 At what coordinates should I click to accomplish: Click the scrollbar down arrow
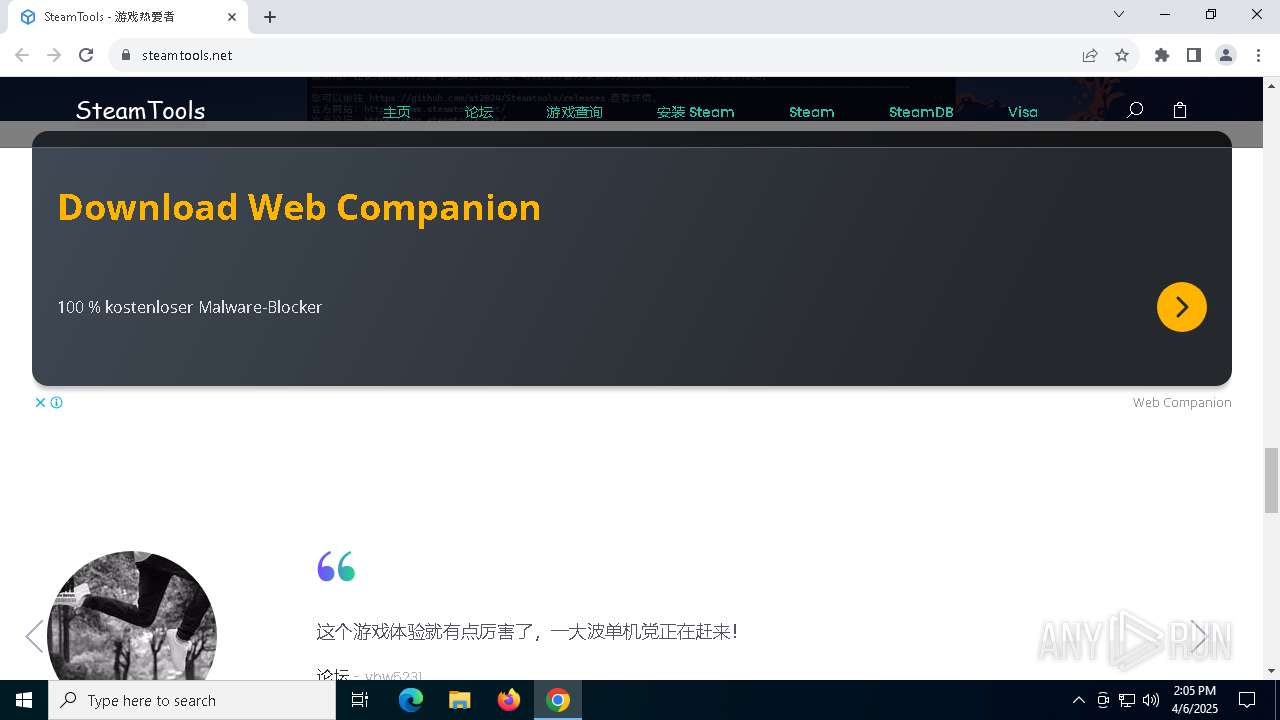point(1271,671)
